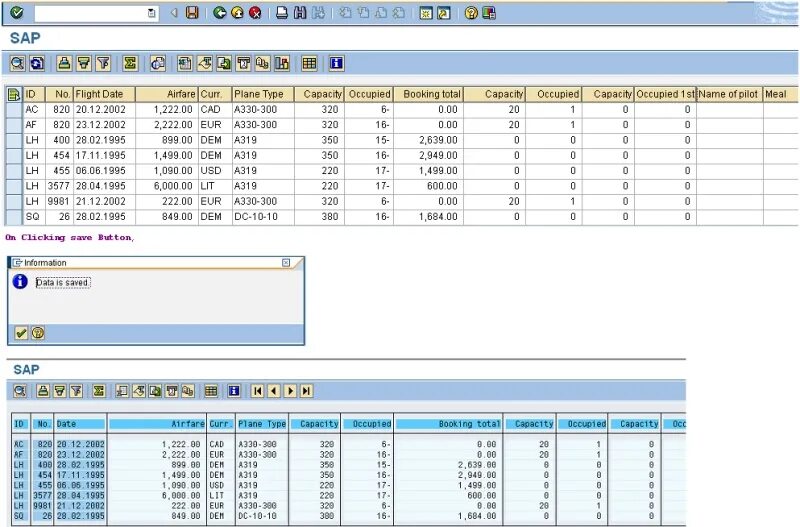
Task: Click the red Cancel icon in the top toolbar
Action: point(255,13)
